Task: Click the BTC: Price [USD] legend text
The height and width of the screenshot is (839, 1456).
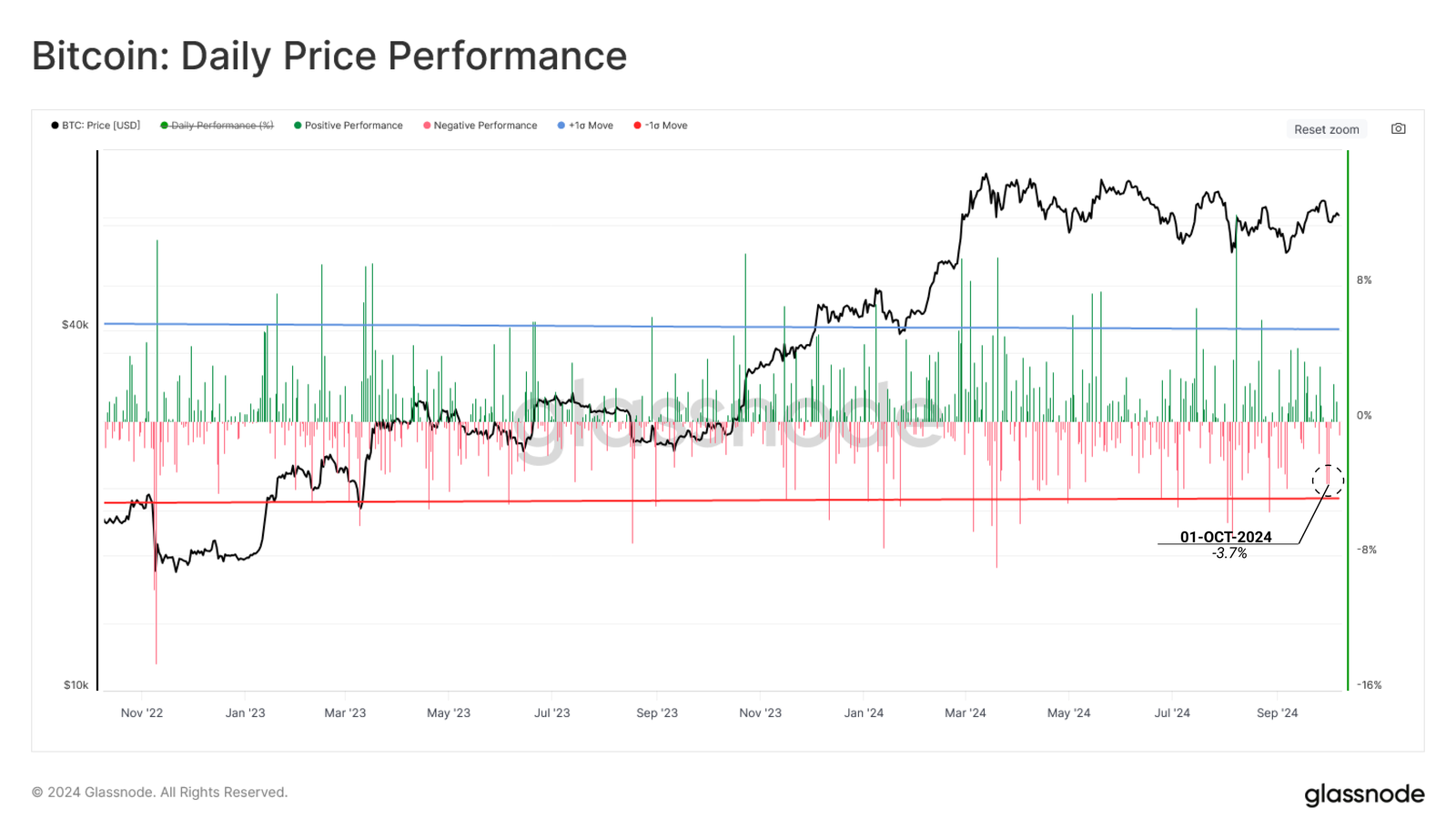Action: pos(100,126)
